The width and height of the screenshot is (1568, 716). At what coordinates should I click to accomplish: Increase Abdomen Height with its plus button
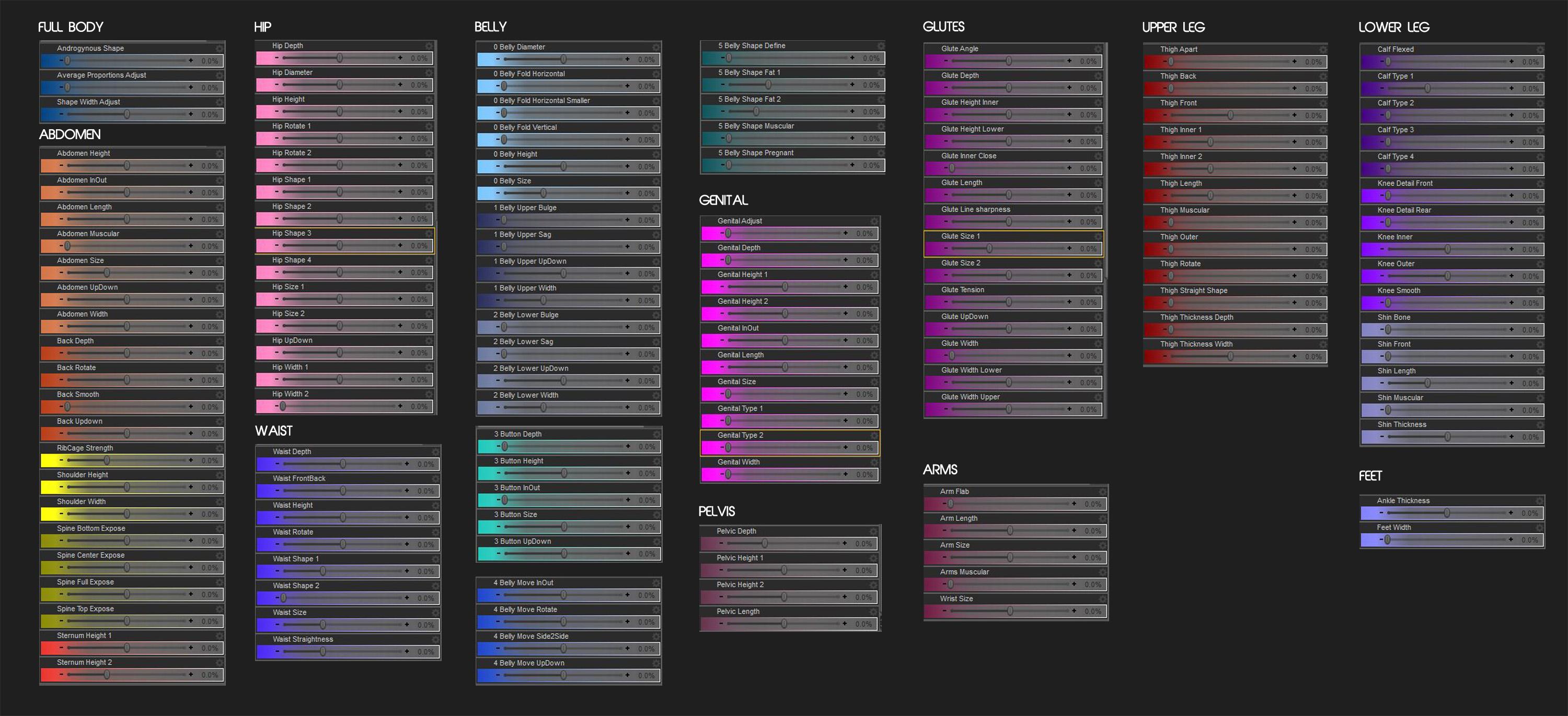click(191, 166)
